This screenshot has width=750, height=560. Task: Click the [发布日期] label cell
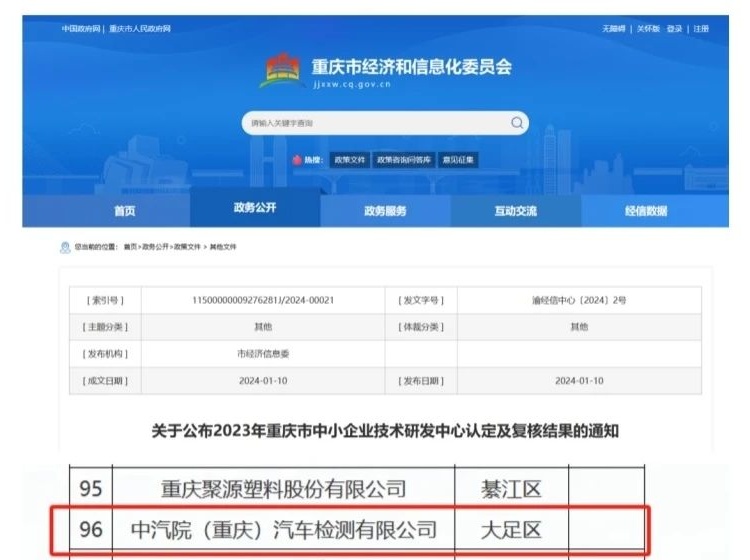pyautogui.click(x=421, y=381)
